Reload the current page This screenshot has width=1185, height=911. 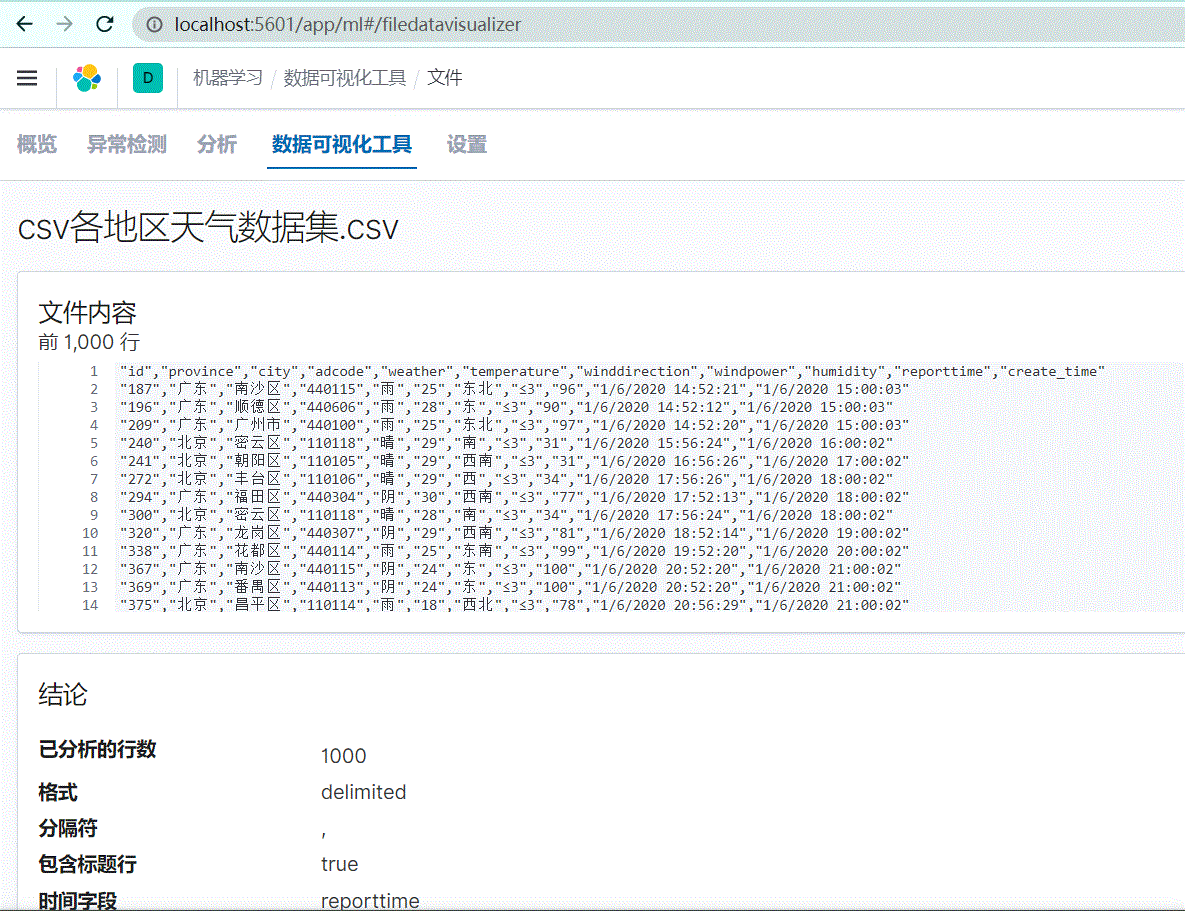(x=104, y=24)
